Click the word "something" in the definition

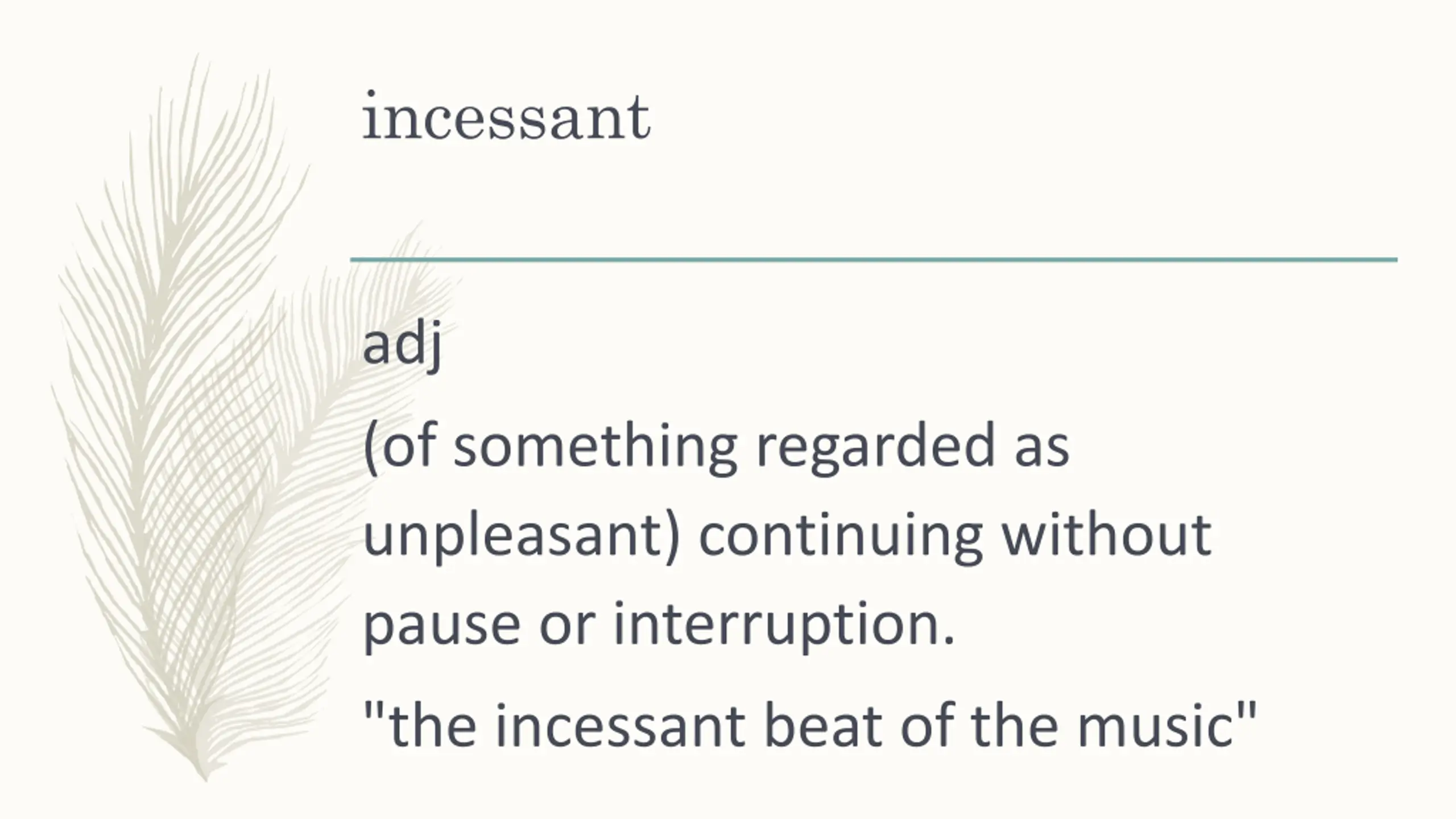(x=595, y=447)
